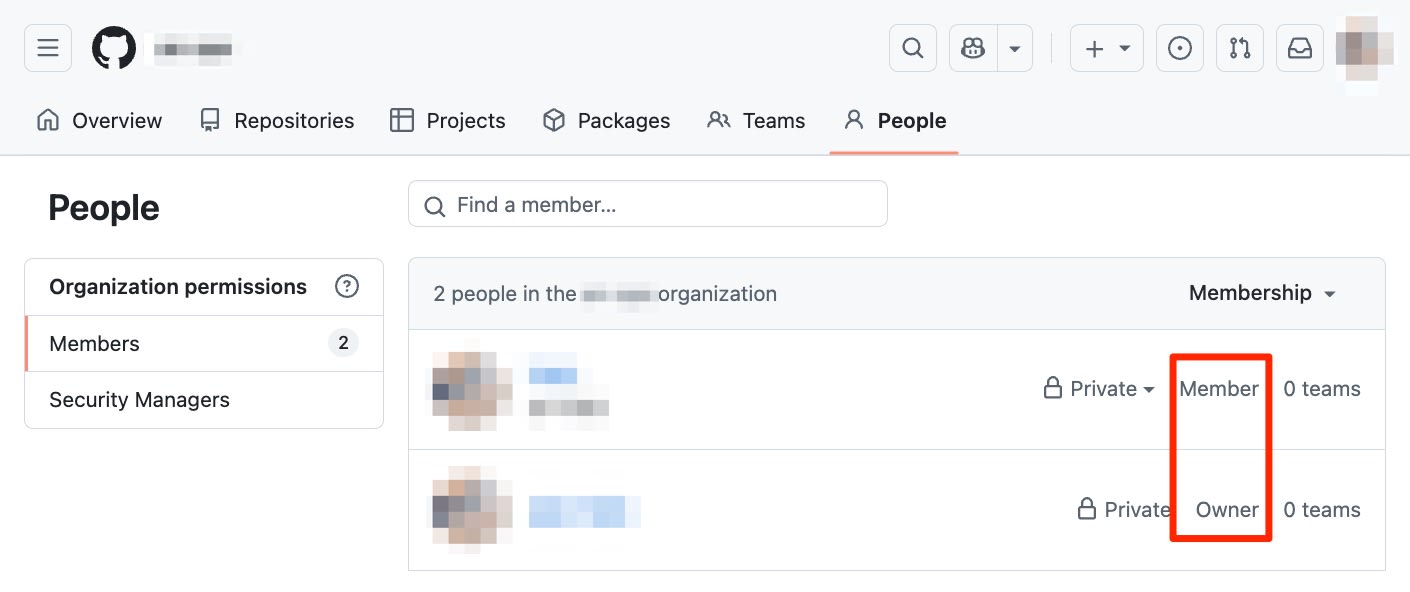Select Security Managers in the sidebar

[139, 400]
